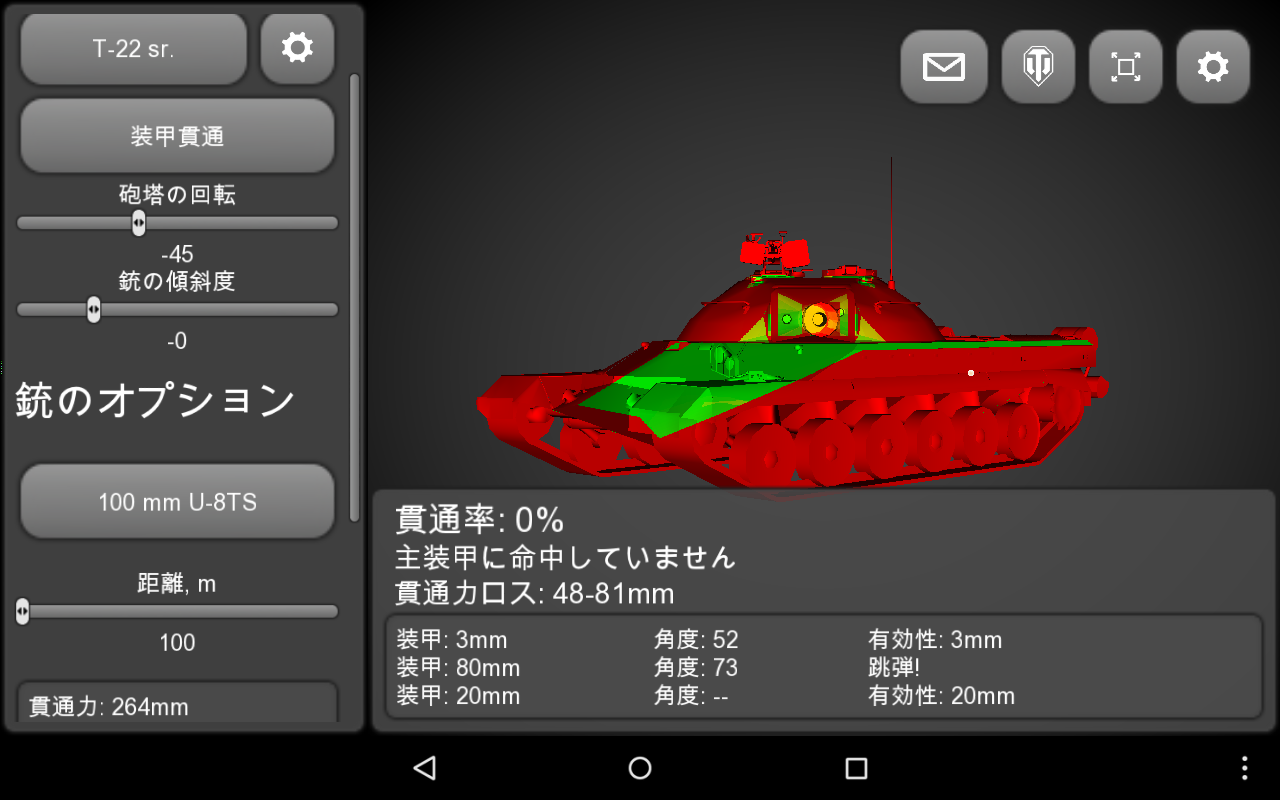Toggle the fullscreen frame icon
This screenshot has height=800, width=1280.
1126,67
